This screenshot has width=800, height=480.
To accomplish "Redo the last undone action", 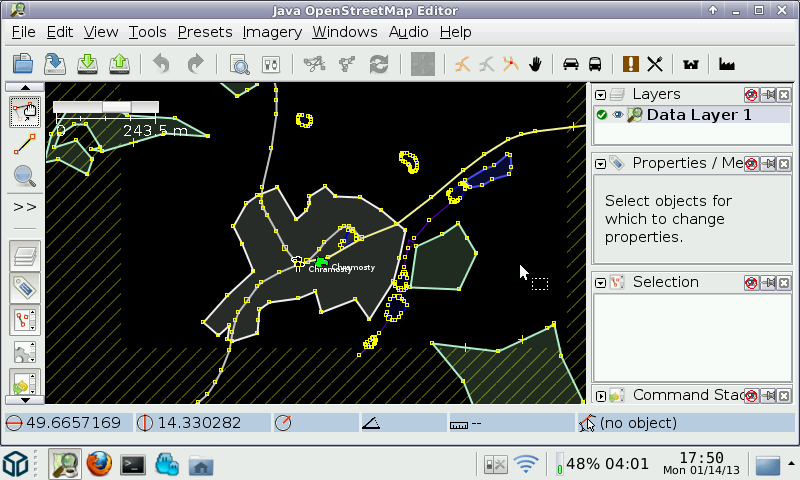I will point(195,64).
